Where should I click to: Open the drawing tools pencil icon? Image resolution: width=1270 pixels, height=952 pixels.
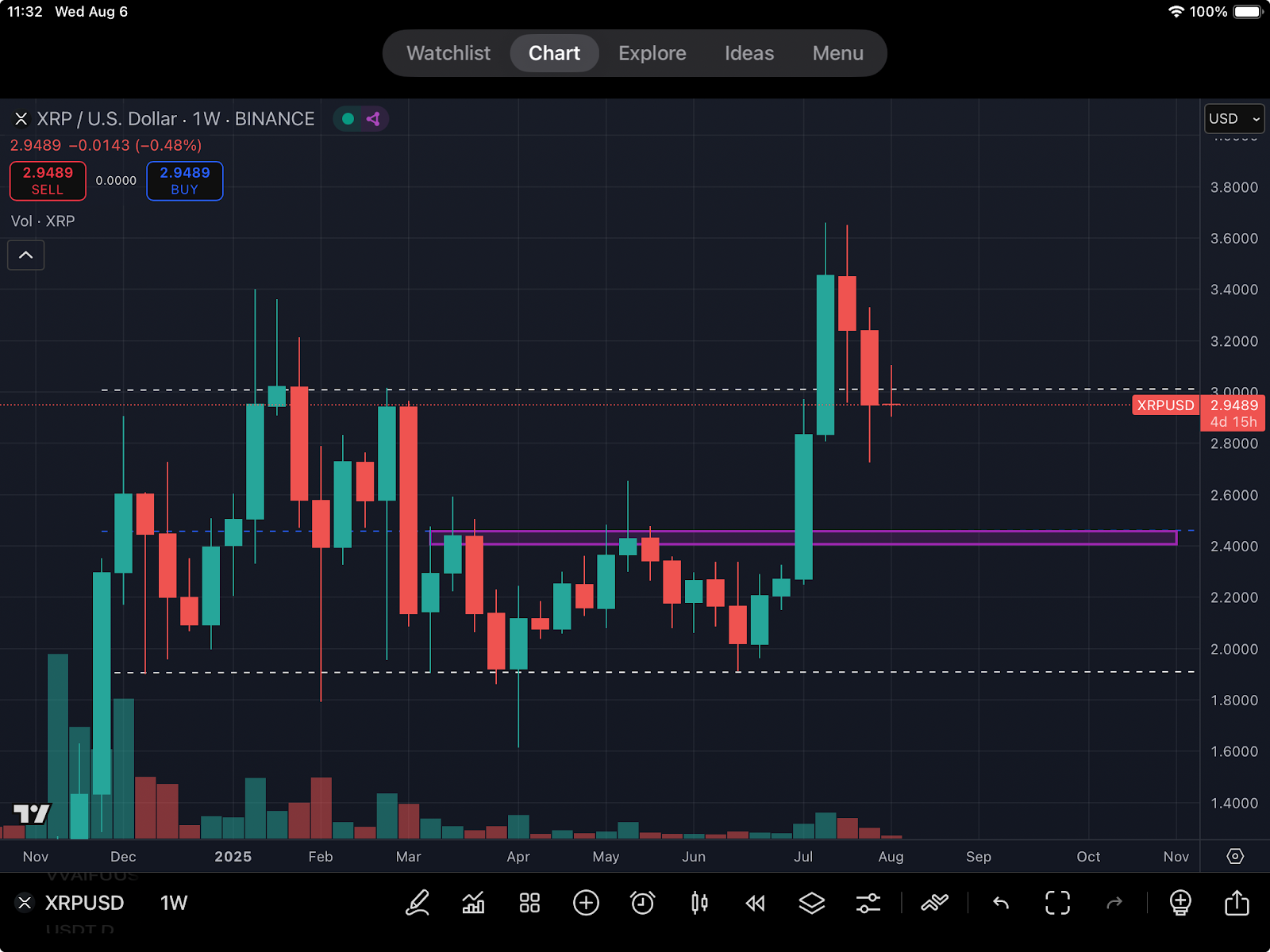[418, 903]
